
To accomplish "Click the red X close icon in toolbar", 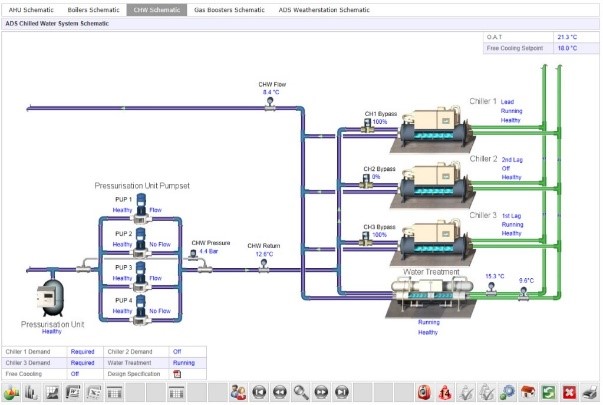I will 570,392.
